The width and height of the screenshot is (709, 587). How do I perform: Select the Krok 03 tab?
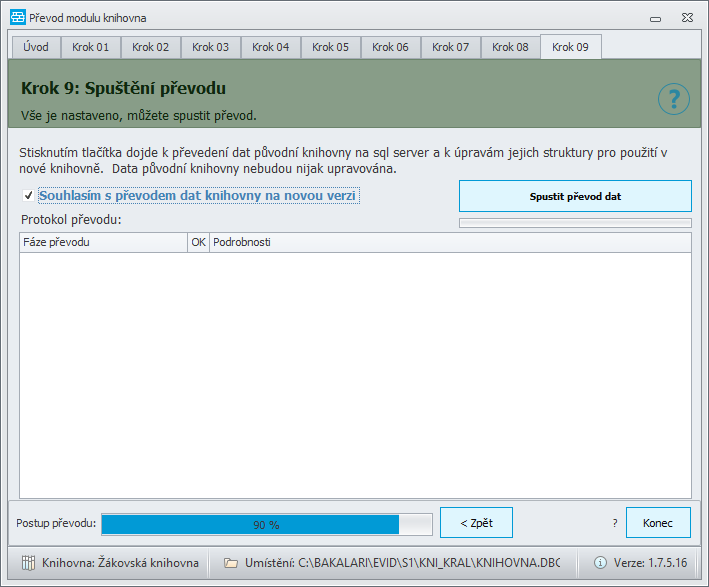click(x=210, y=47)
